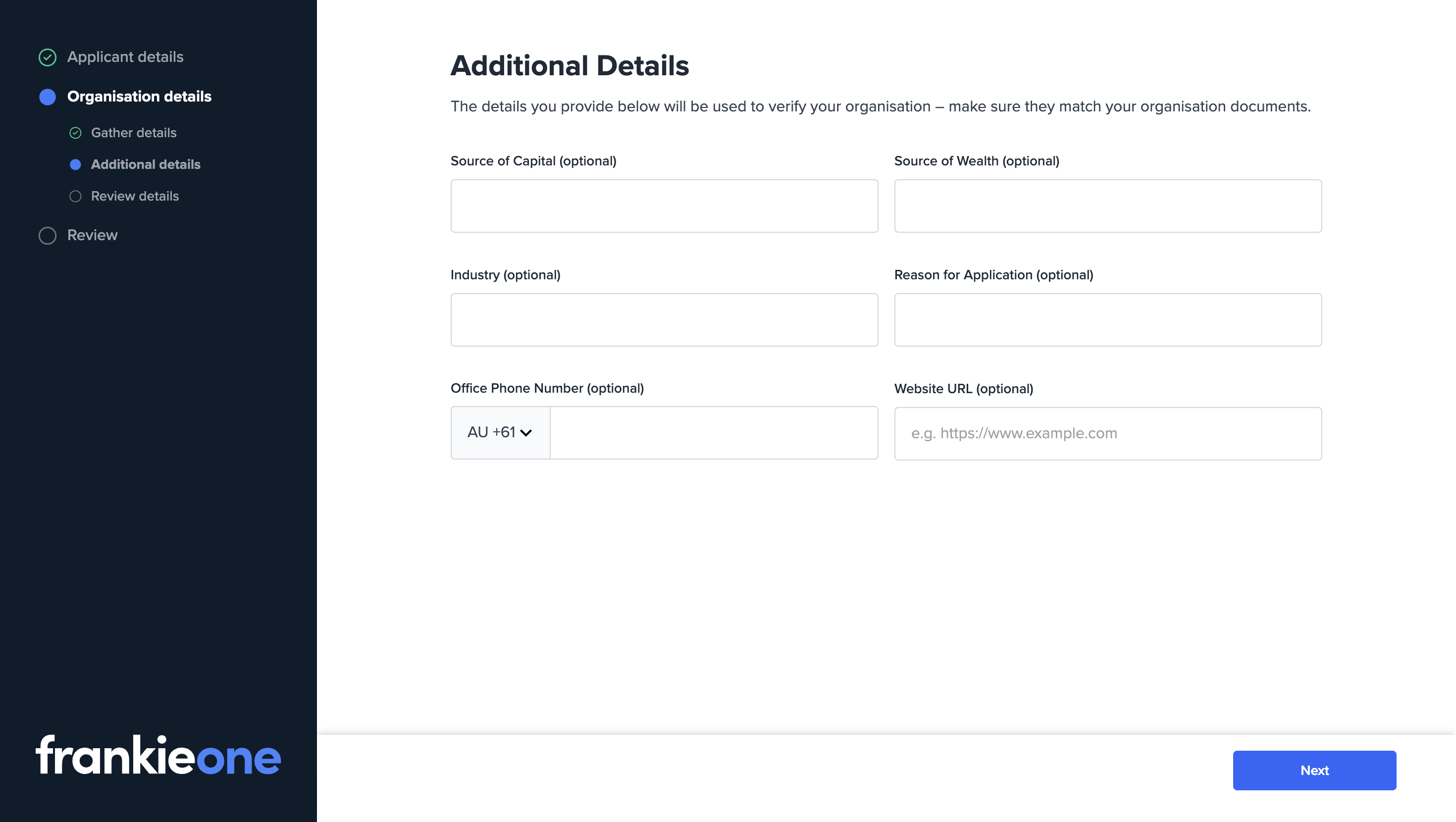
Task: Click the circle icon beside Review
Action: (x=48, y=235)
